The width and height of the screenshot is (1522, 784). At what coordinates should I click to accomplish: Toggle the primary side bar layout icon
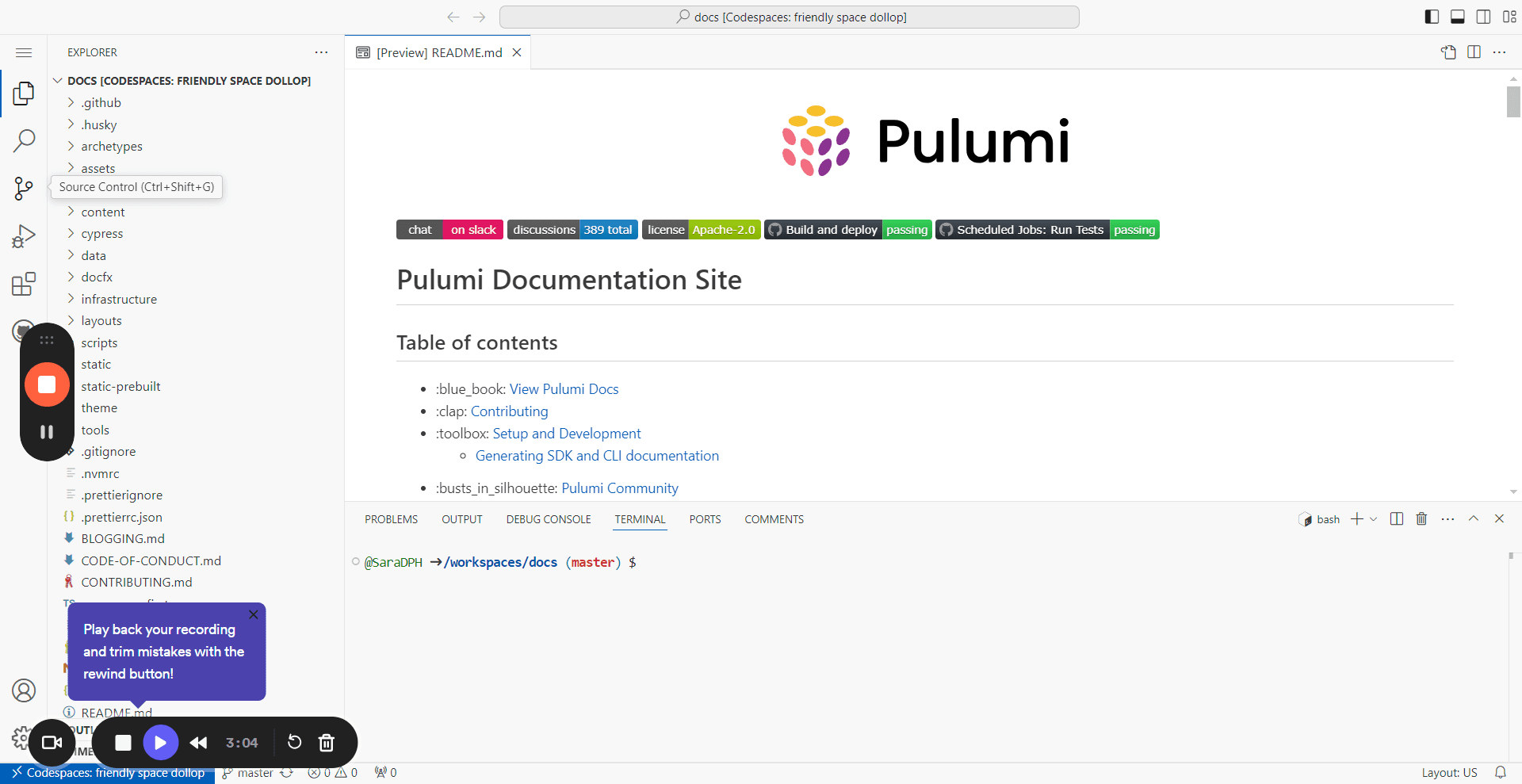click(1432, 17)
